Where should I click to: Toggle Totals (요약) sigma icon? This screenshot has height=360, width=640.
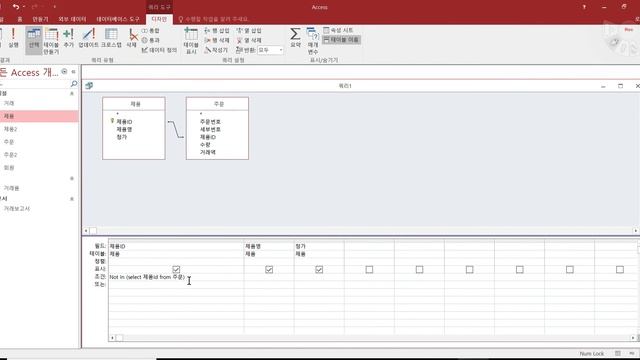point(295,38)
